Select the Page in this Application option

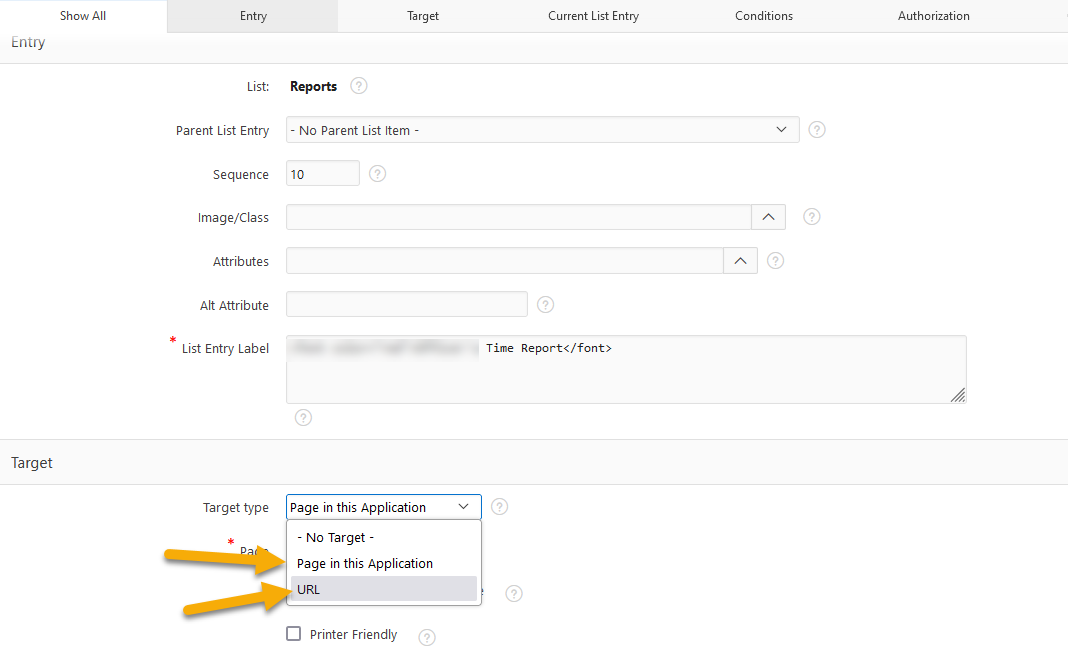[365, 563]
